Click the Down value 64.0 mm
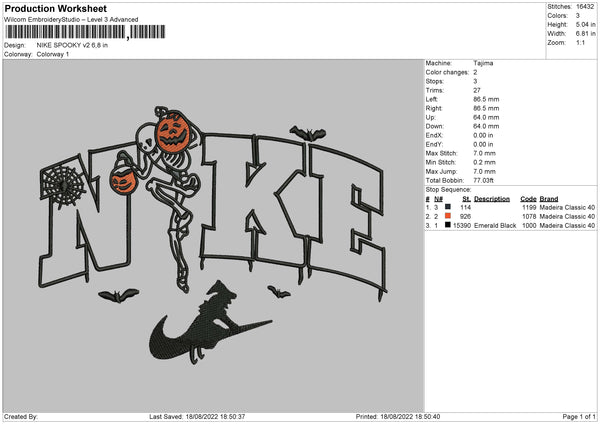Viewport: 600px width, 424px height. tap(486, 126)
